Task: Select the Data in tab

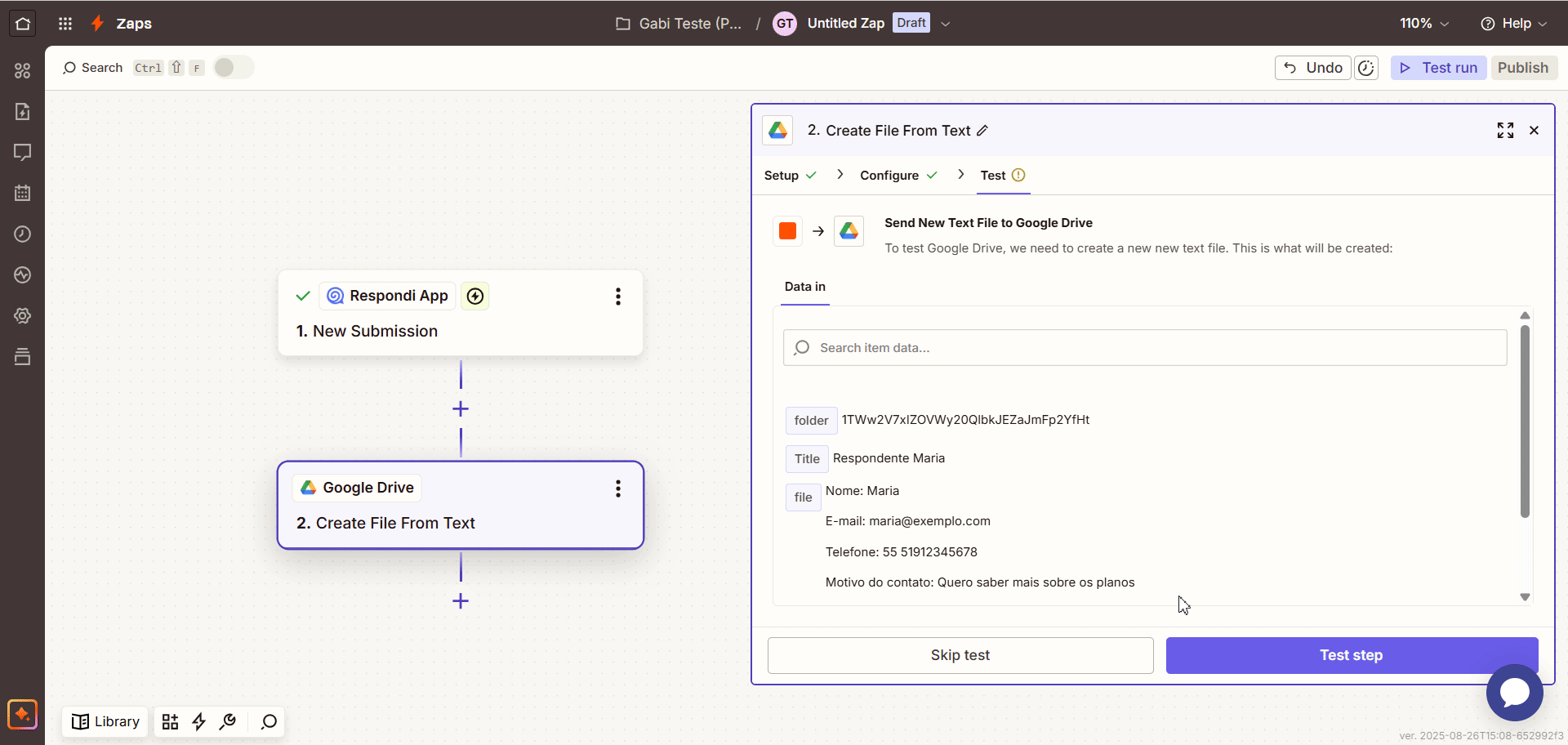Action: 805,287
